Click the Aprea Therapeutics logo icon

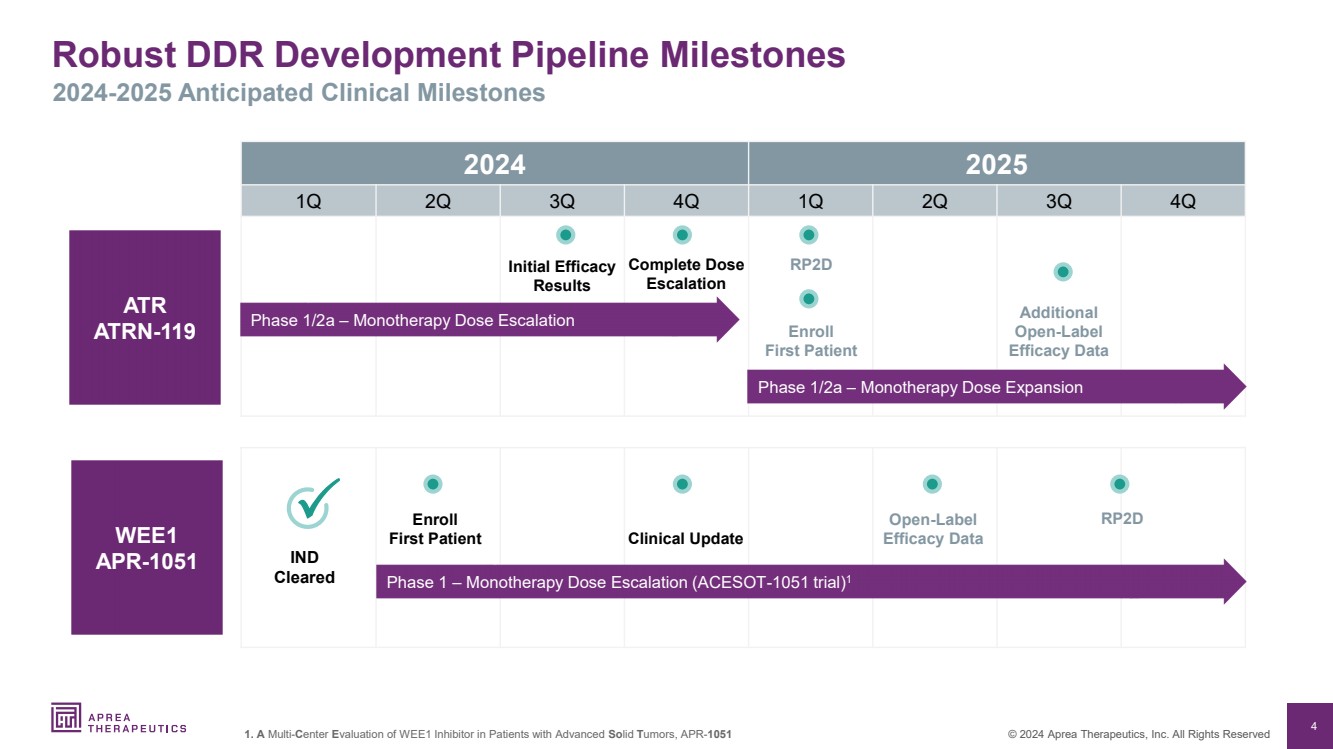[x=66, y=717]
